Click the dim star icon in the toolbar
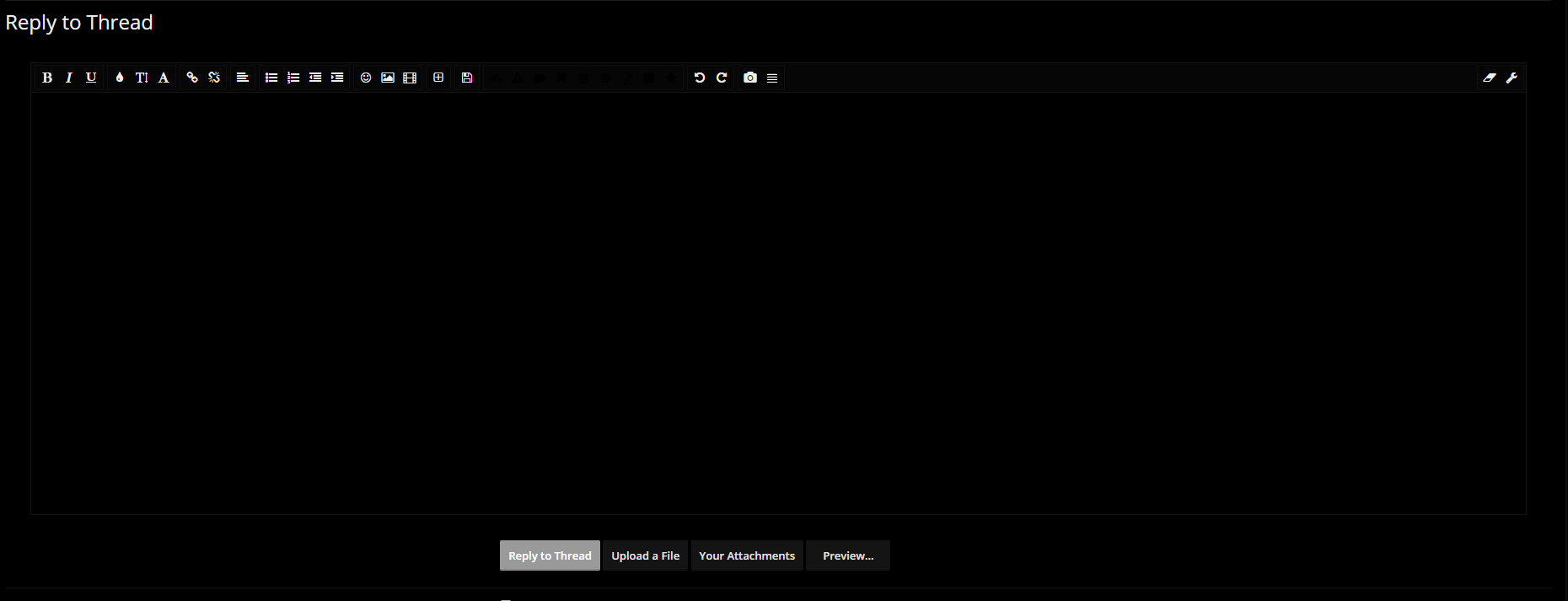The image size is (1568, 601). pos(671,78)
